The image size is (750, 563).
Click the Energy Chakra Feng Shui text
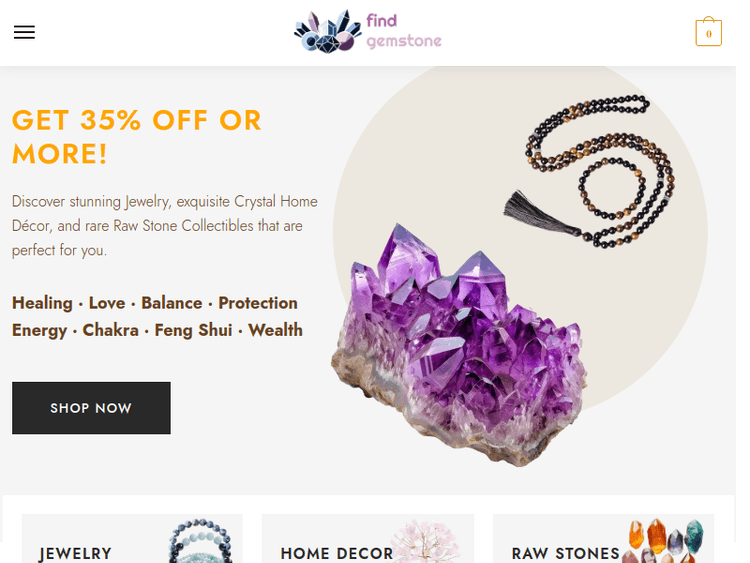[157, 330]
